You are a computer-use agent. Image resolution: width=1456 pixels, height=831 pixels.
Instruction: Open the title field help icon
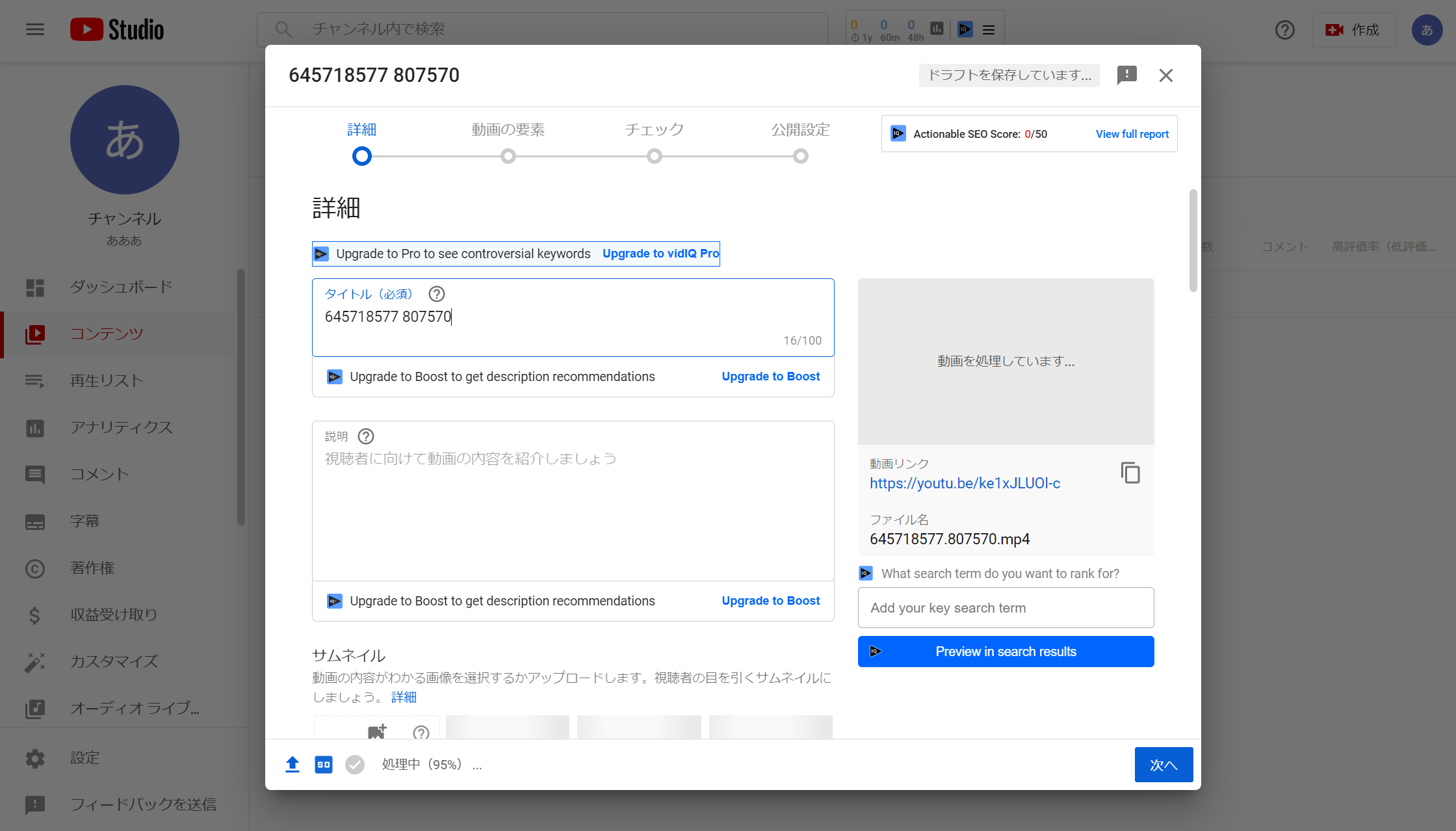click(x=437, y=294)
